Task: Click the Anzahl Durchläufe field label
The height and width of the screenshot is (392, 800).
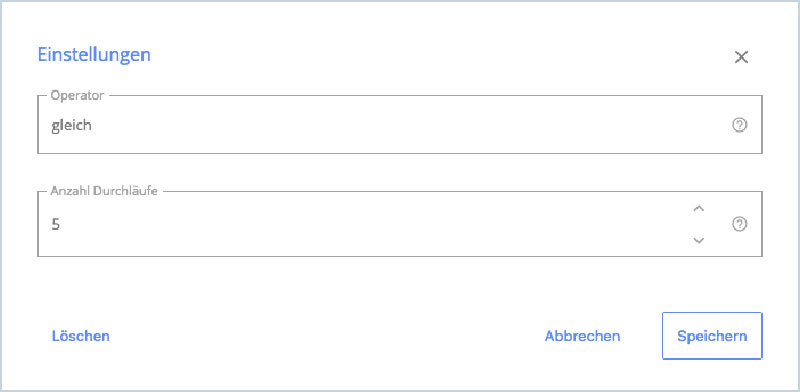Action: [x=104, y=191]
